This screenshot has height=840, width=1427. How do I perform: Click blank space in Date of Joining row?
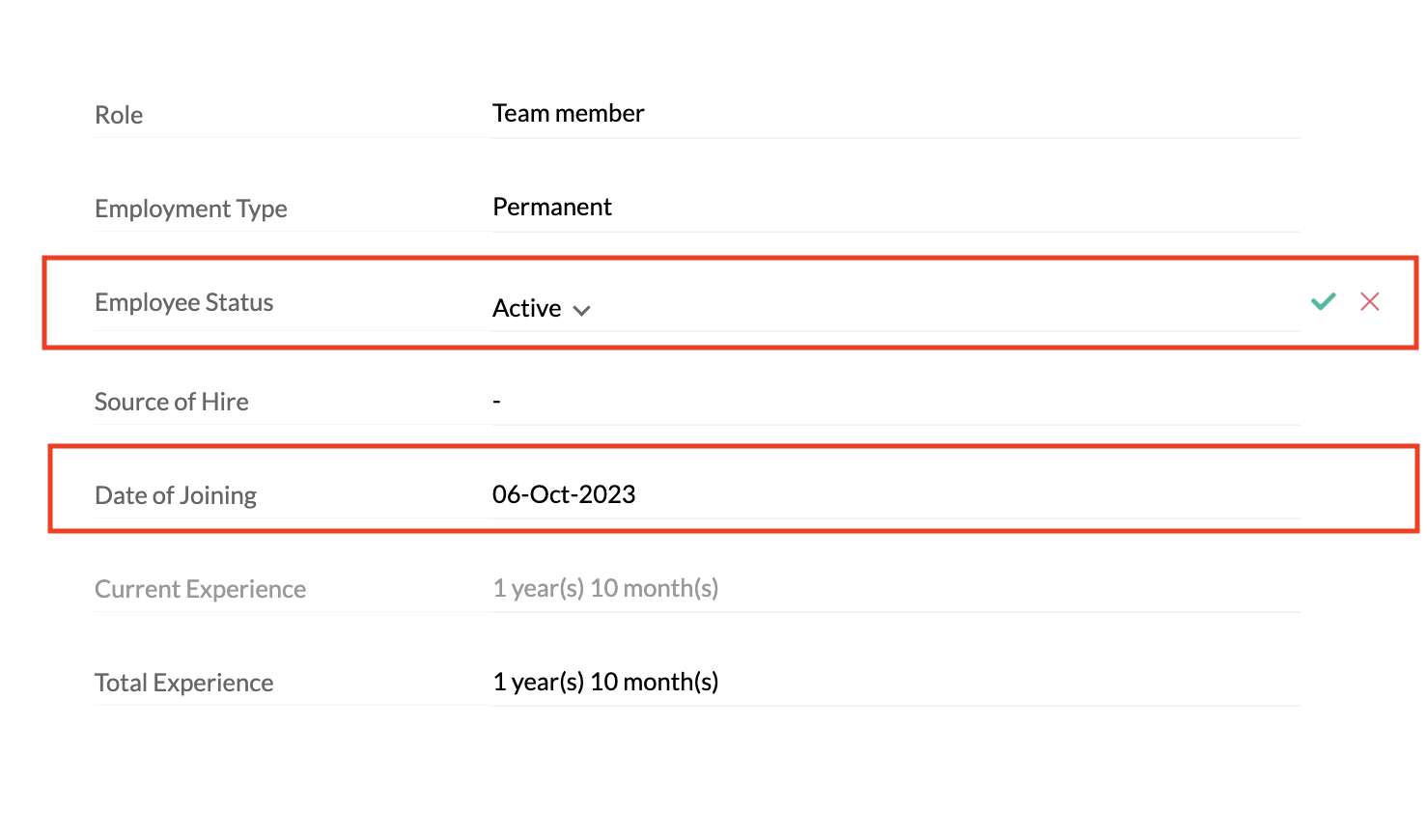[x=965, y=494]
